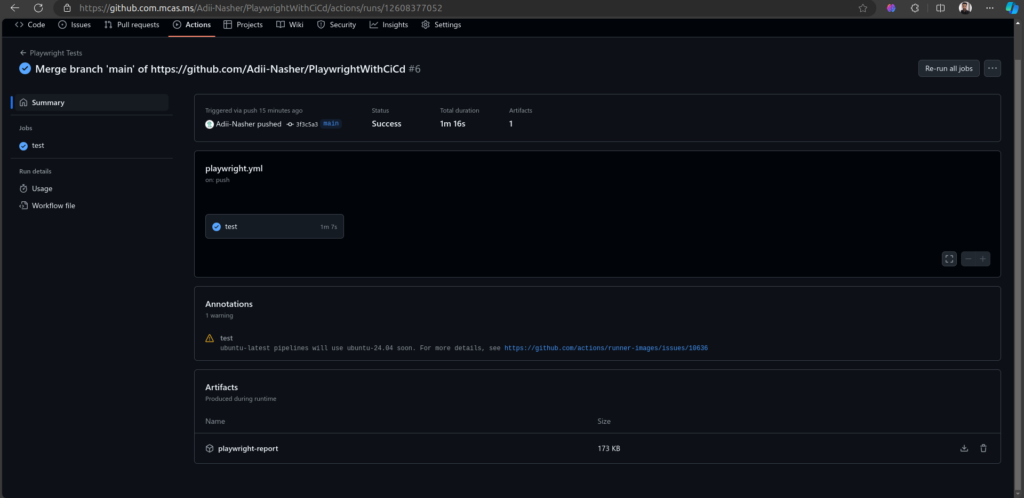Click Re-run all jobs button
Image resolution: width=1024 pixels, height=498 pixels.
coord(948,68)
